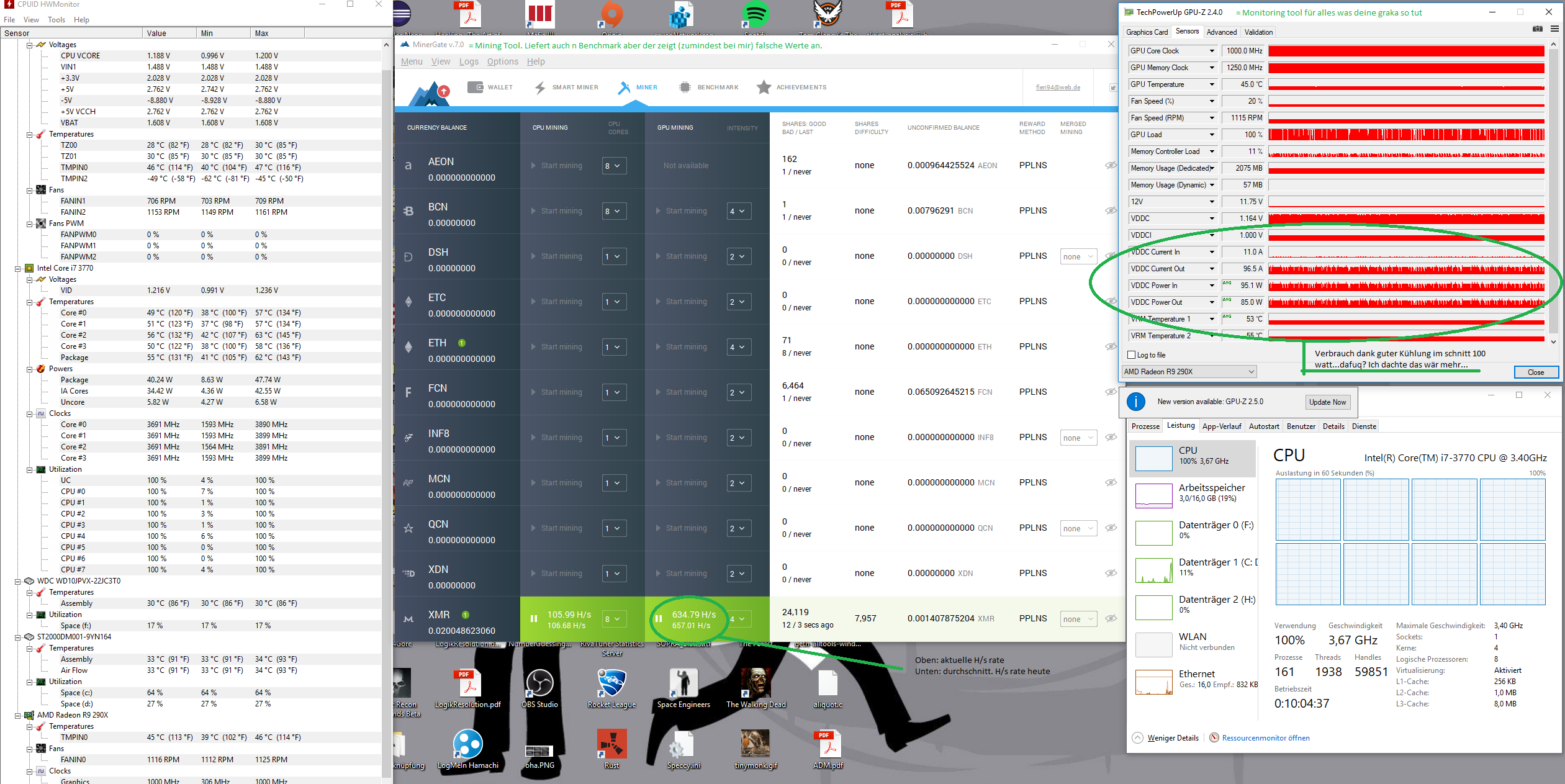Viewport: 1565px width, 784px height.
Task: Click the HWMonitor vertical scrollbar
Action: click(386, 372)
